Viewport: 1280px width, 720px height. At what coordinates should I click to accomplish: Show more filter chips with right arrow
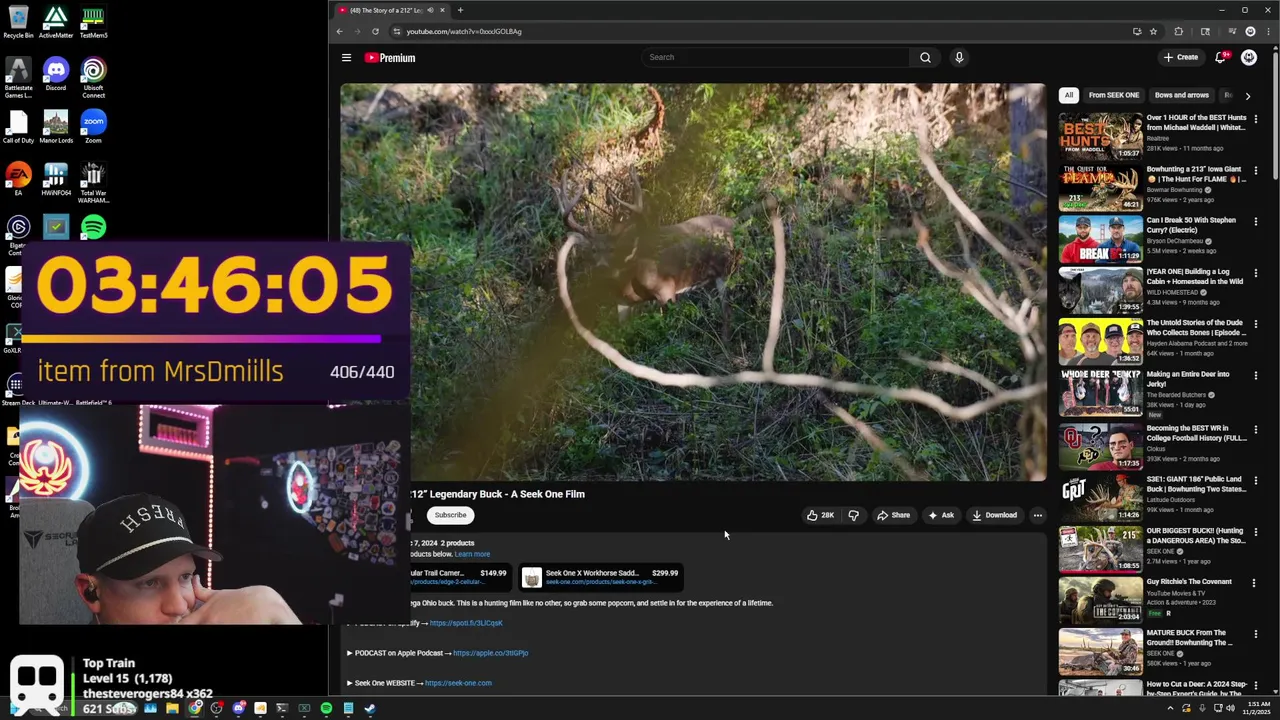(1247, 96)
